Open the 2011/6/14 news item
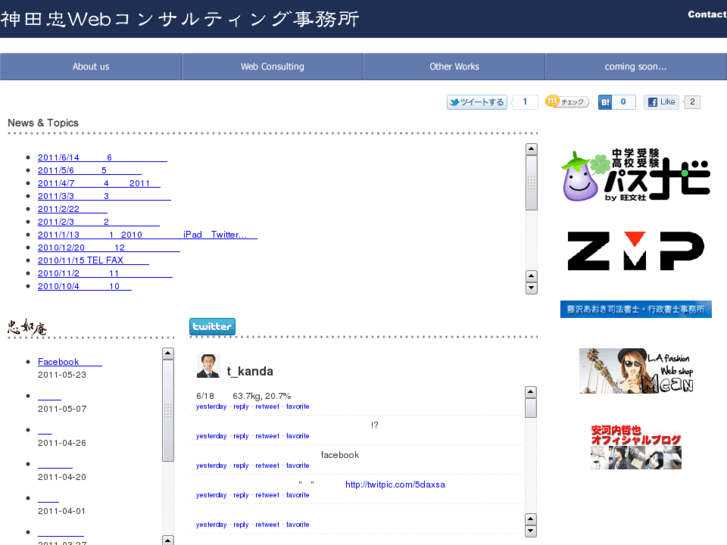 [102, 158]
